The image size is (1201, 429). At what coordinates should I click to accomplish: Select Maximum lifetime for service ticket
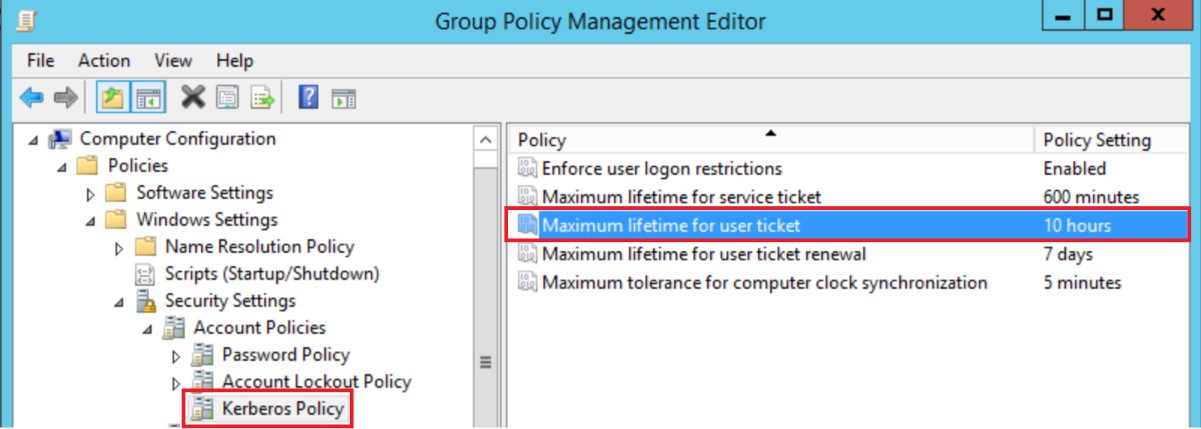coord(681,197)
